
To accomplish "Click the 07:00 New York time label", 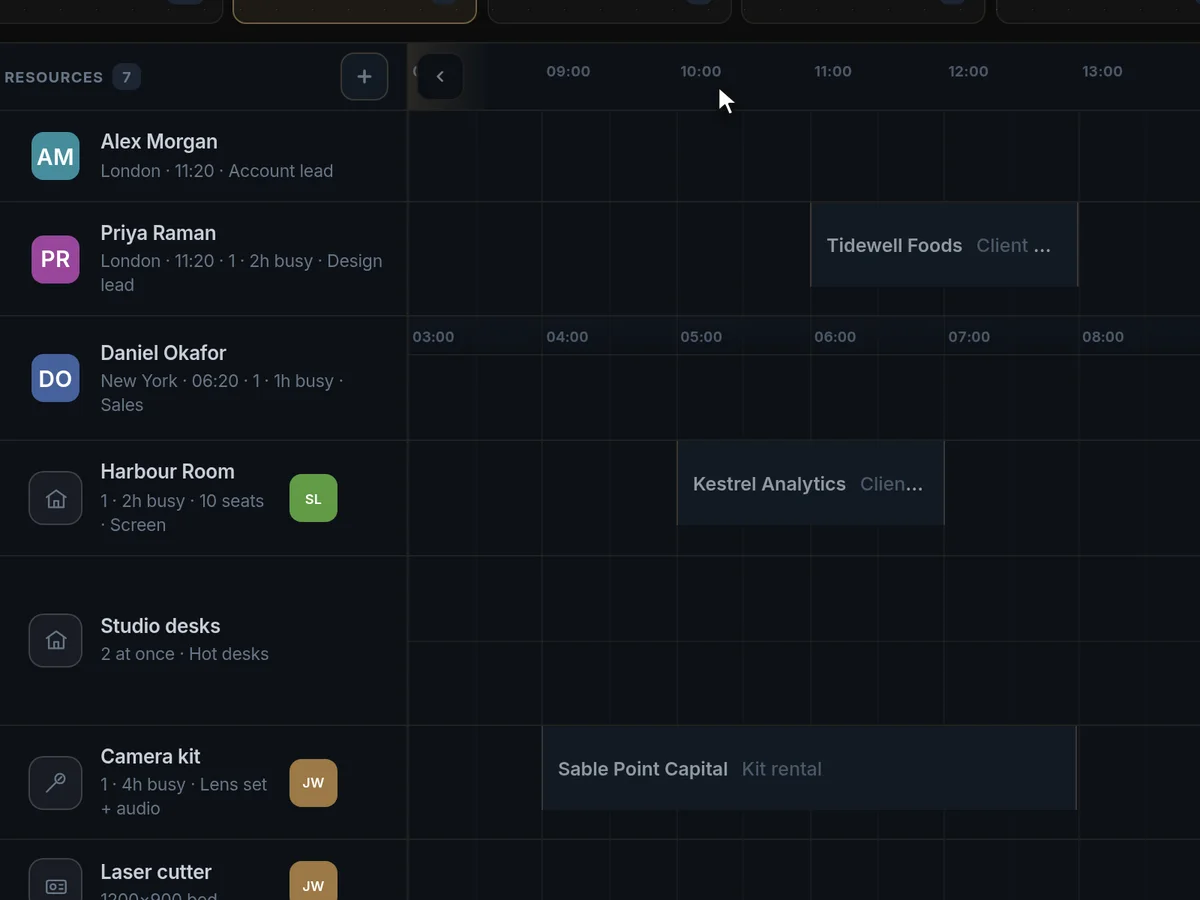I will tap(969, 337).
